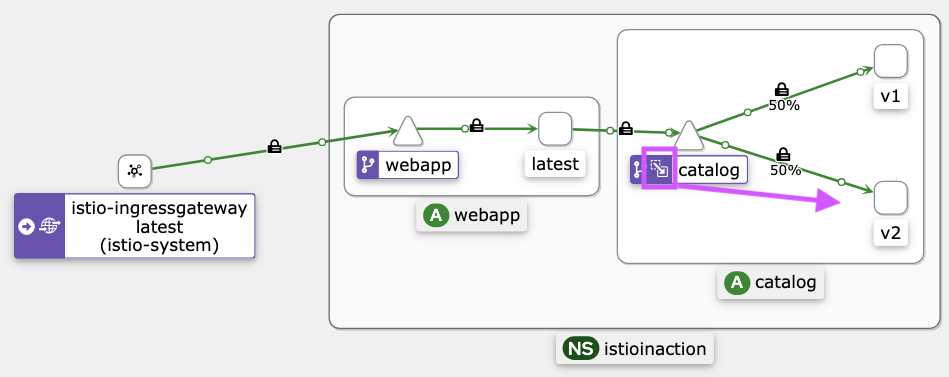Screen dimensions: 949x377
Task: Click the traffic-shifting icon on catalog label
Action: pos(659,169)
